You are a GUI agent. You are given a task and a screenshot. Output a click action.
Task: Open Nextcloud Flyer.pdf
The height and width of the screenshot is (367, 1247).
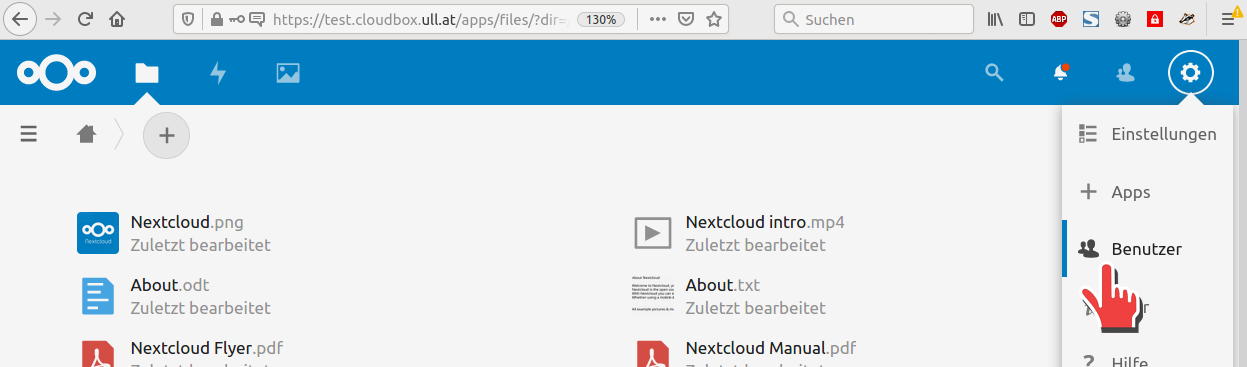pyautogui.click(x=208, y=349)
